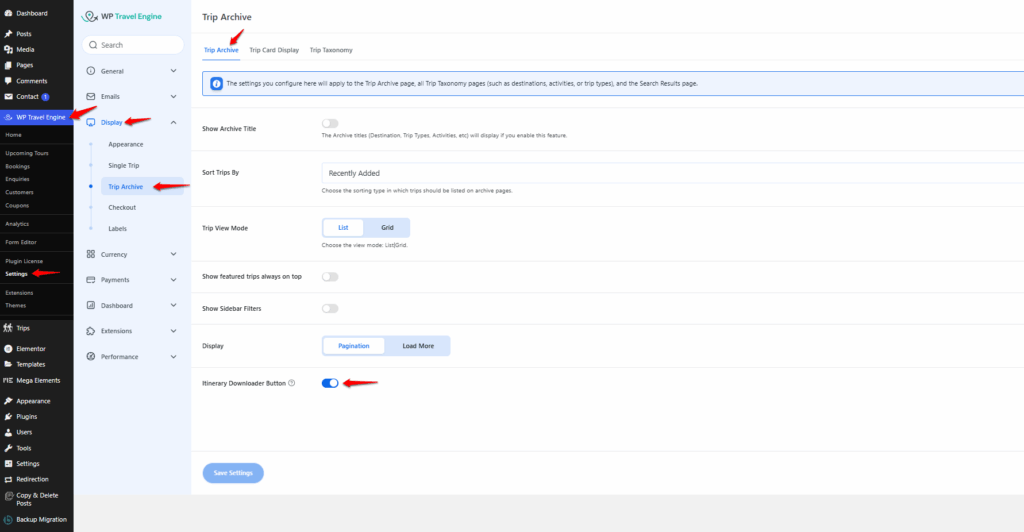
Task: Click the Currency grid icon
Action: pyautogui.click(x=91, y=254)
